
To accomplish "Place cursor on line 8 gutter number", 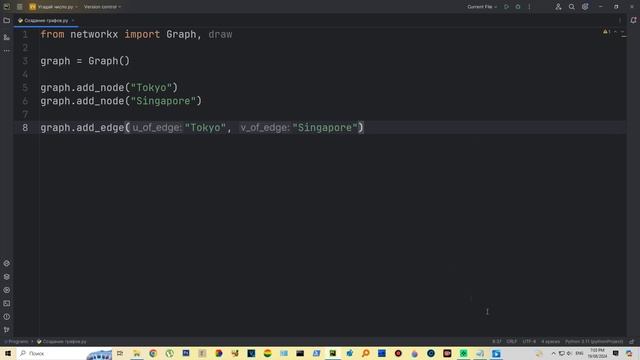I will tap(25, 128).
